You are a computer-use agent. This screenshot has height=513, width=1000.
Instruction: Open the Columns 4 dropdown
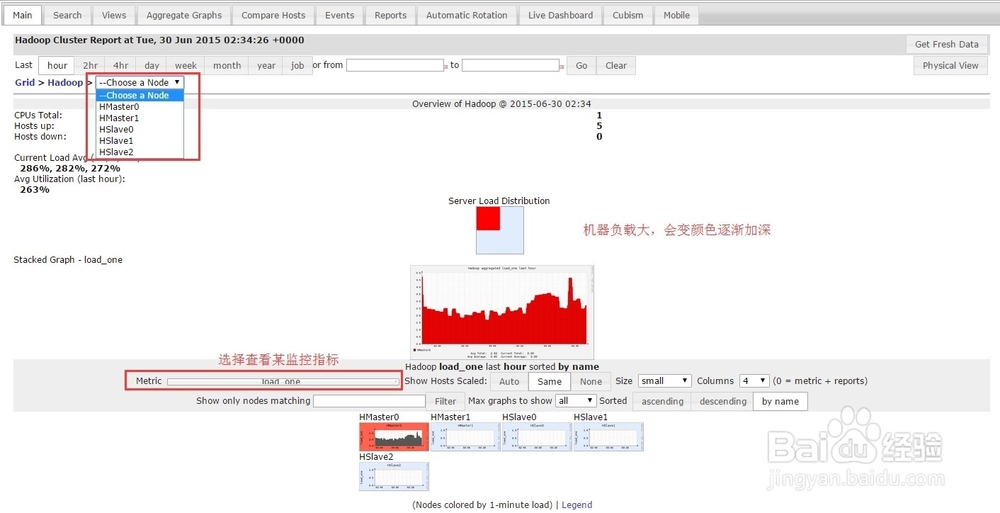point(754,381)
